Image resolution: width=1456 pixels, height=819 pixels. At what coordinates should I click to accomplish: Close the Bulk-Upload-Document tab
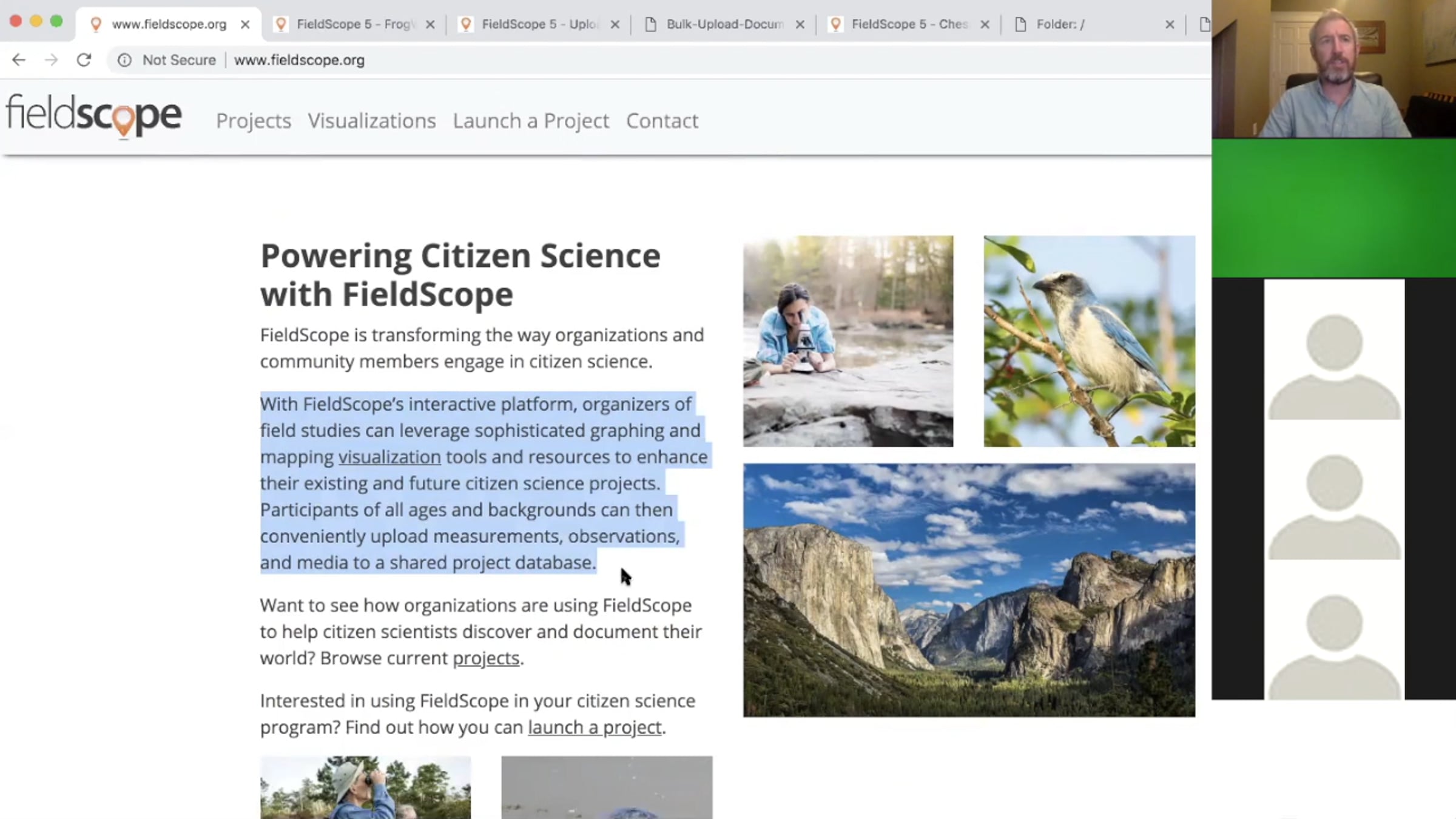click(800, 24)
